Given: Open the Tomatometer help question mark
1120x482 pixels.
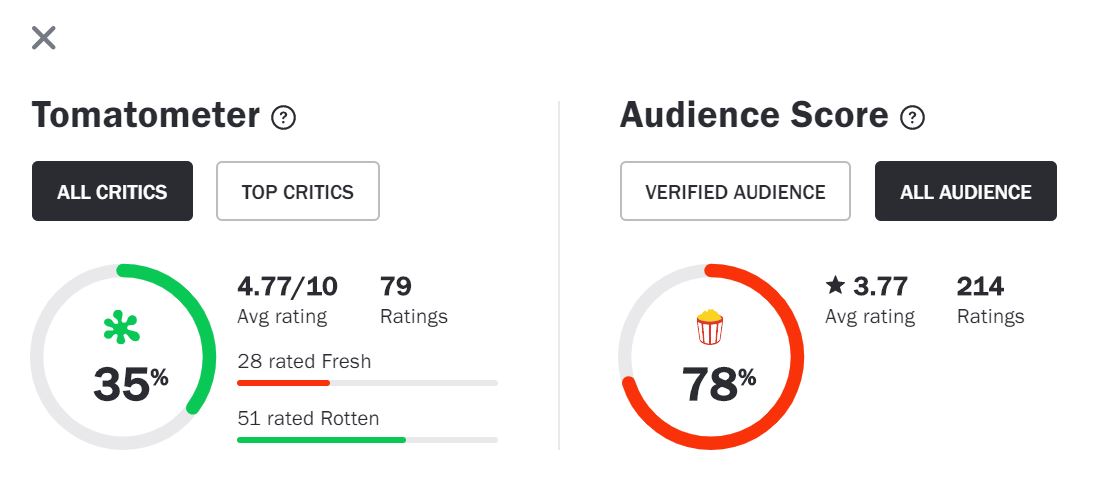Looking at the screenshot, I should (284, 118).
